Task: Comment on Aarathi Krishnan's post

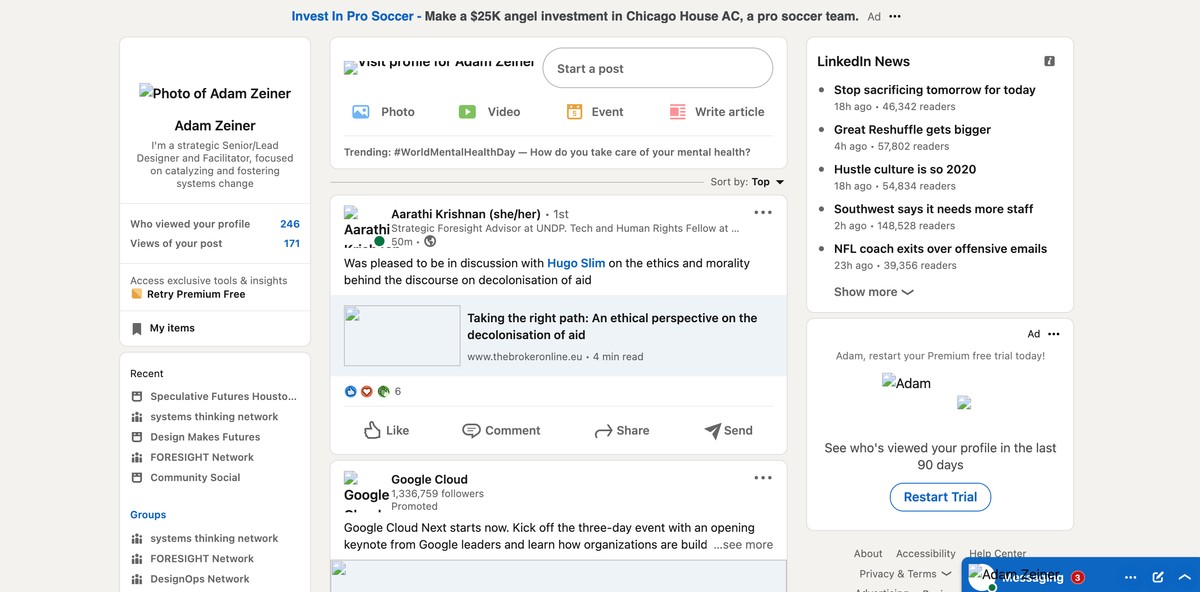Action: [x=501, y=431]
